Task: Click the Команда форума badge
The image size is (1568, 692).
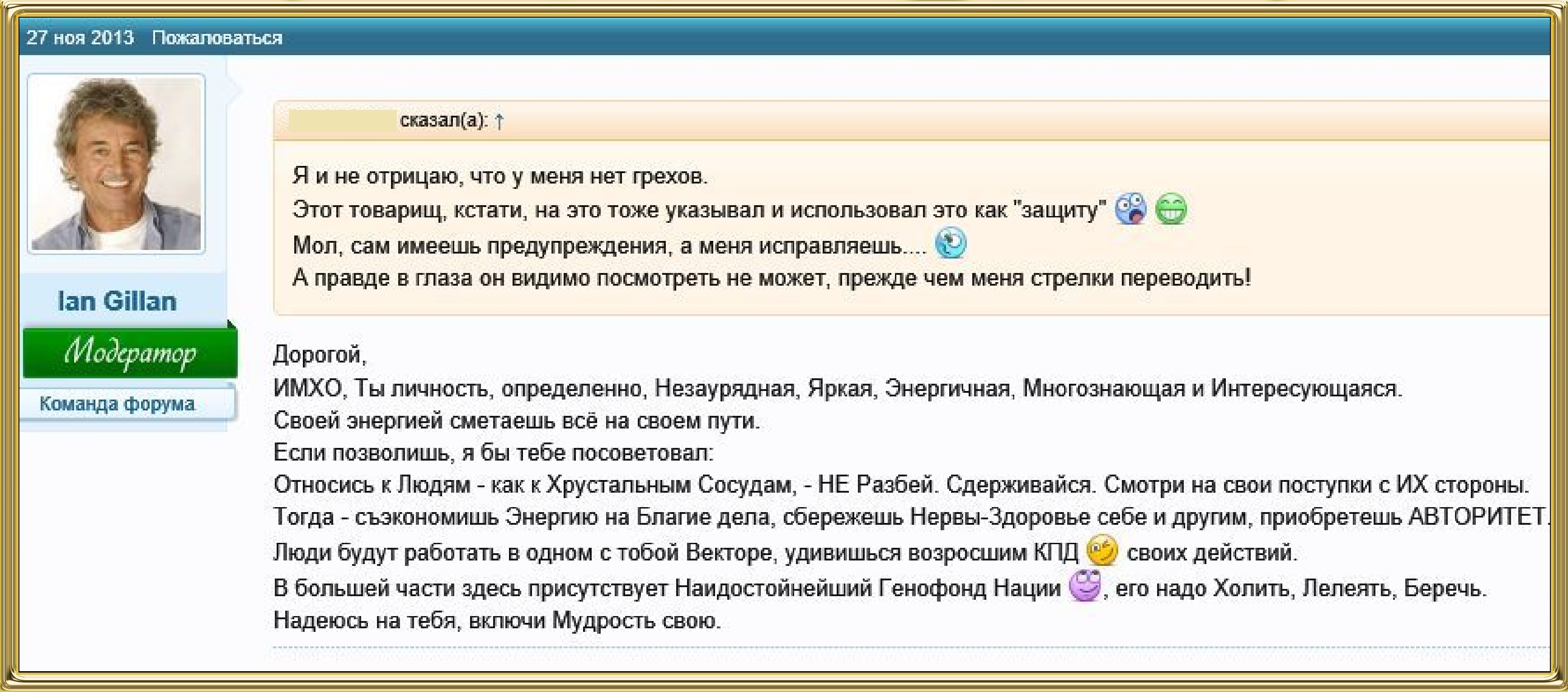Action: point(117,404)
